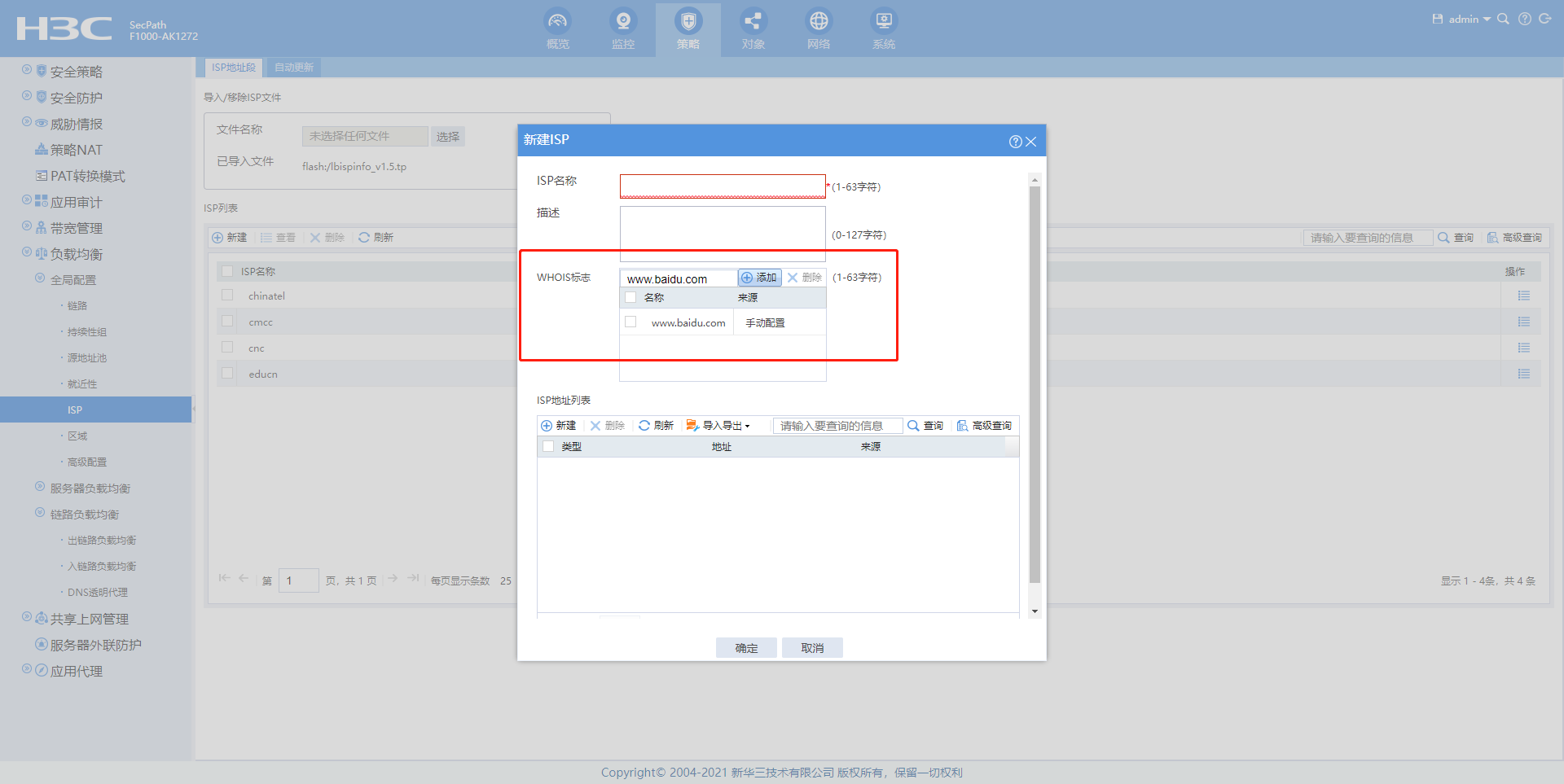The width and height of the screenshot is (1564, 784).
Task: Click 添加 to add the WHOIS flag
Action: pos(759,278)
